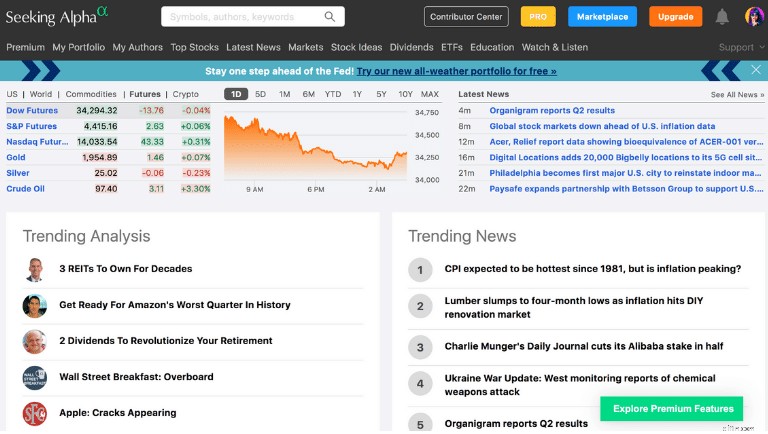The image size is (768, 434).
Task: Go to Latest News menu
Action: (x=253, y=48)
